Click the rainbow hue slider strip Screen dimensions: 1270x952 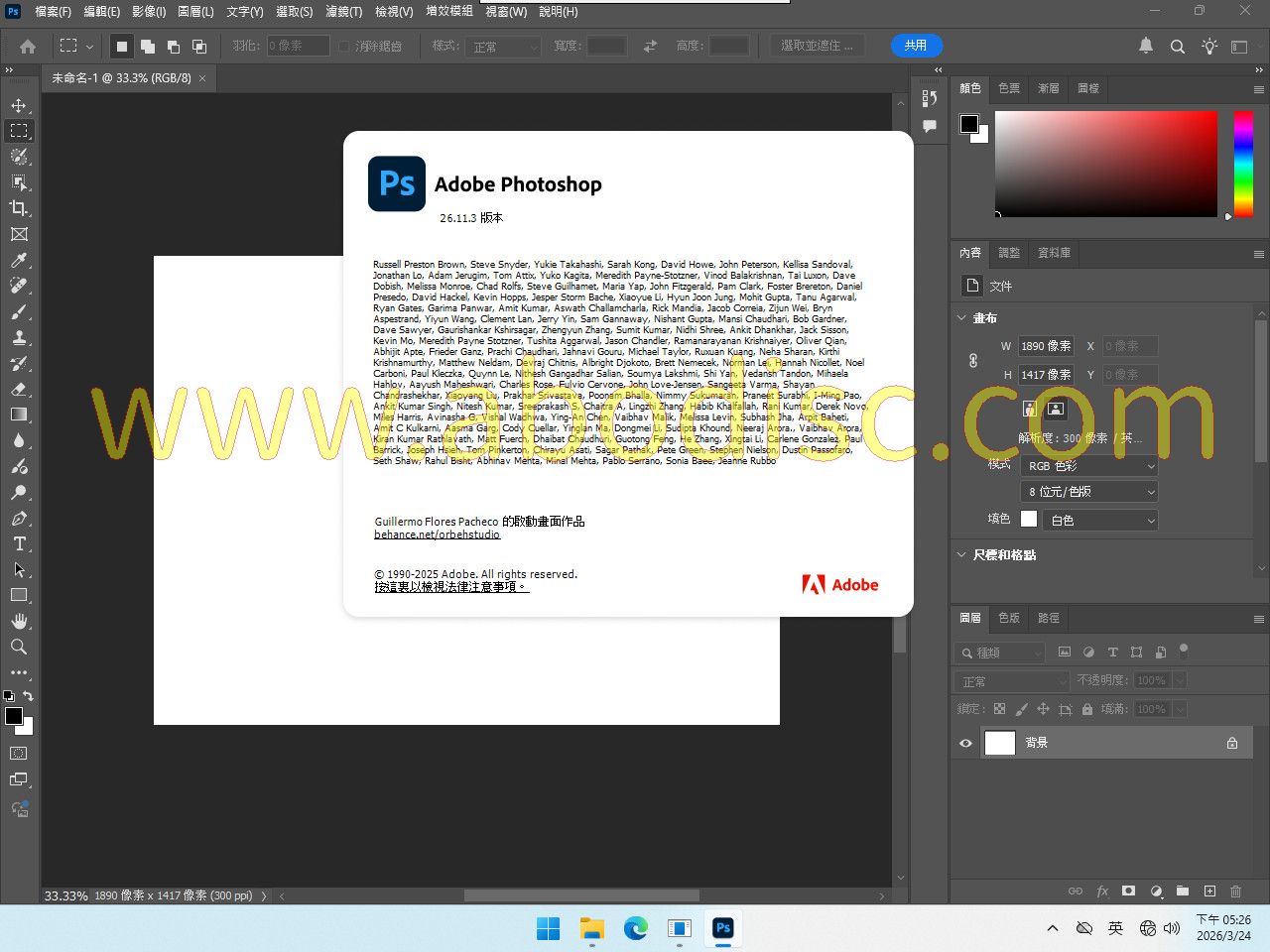click(x=1243, y=164)
